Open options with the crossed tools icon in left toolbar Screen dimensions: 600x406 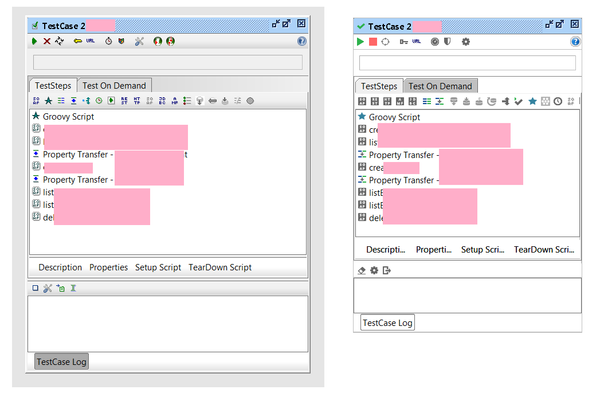pos(139,41)
